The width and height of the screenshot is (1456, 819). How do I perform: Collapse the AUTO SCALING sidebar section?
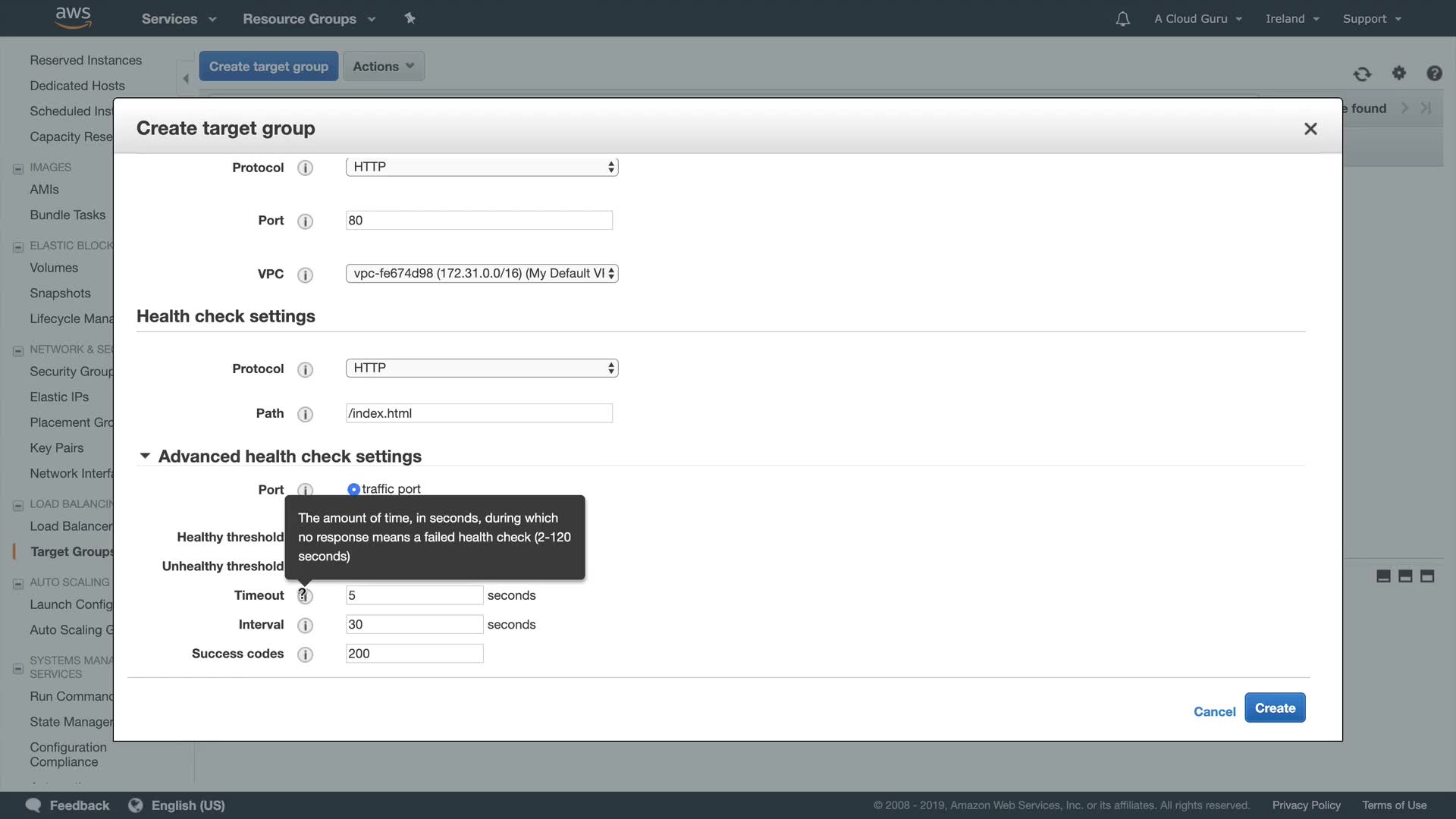pyautogui.click(x=18, y=583)
